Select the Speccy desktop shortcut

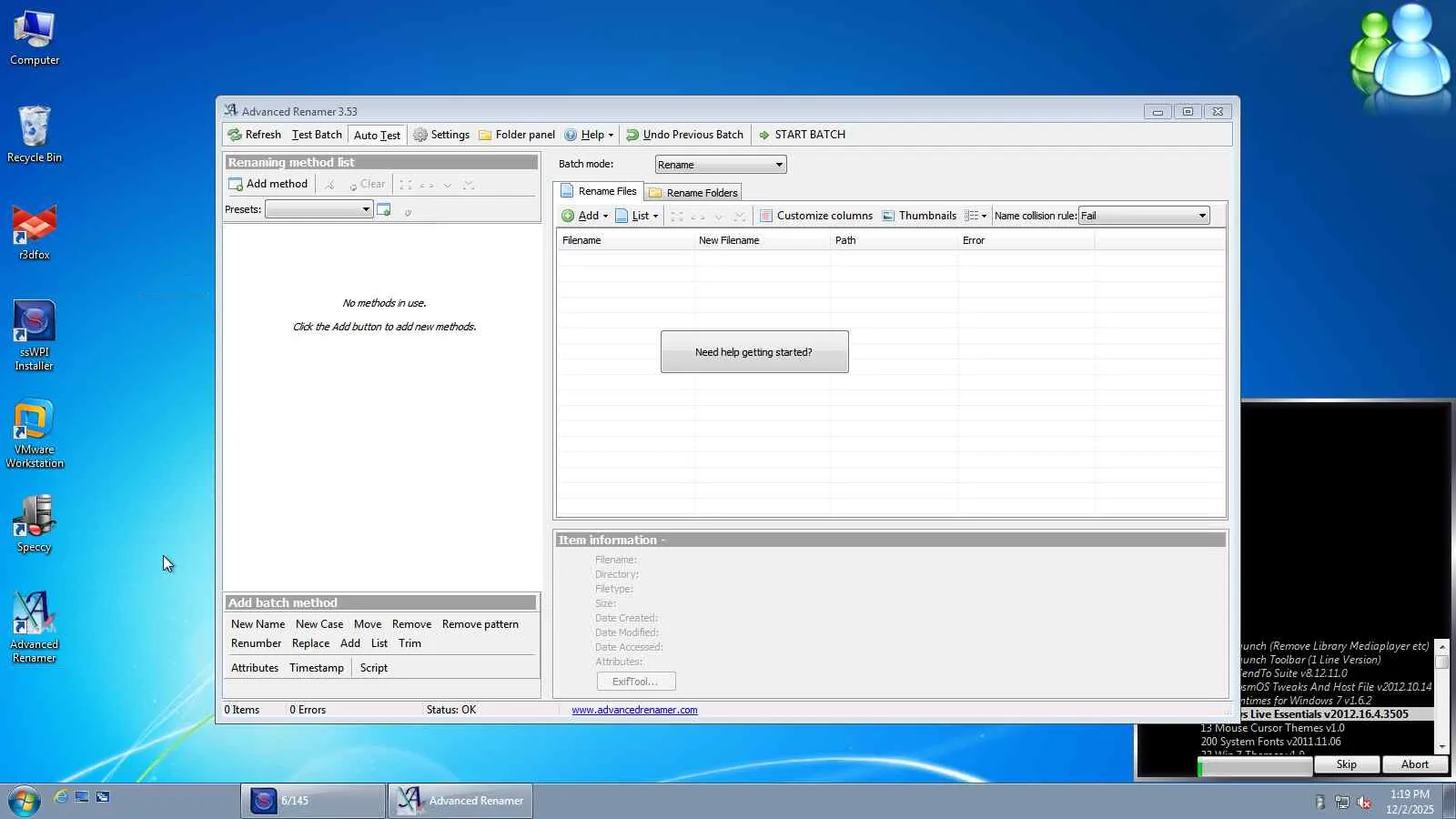coord(35,524)
